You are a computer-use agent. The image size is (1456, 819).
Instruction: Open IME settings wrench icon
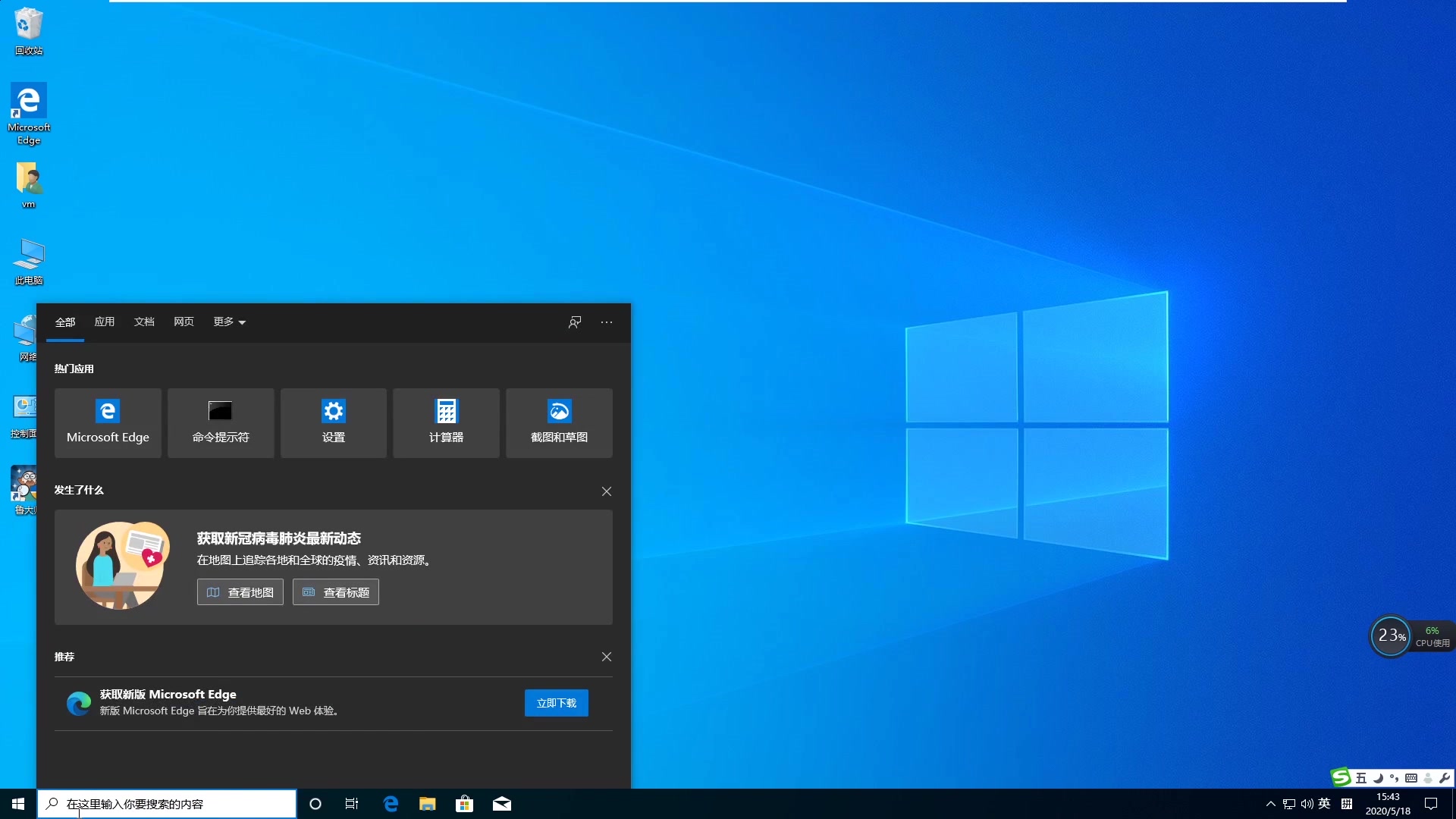[x=1445, y=778]
